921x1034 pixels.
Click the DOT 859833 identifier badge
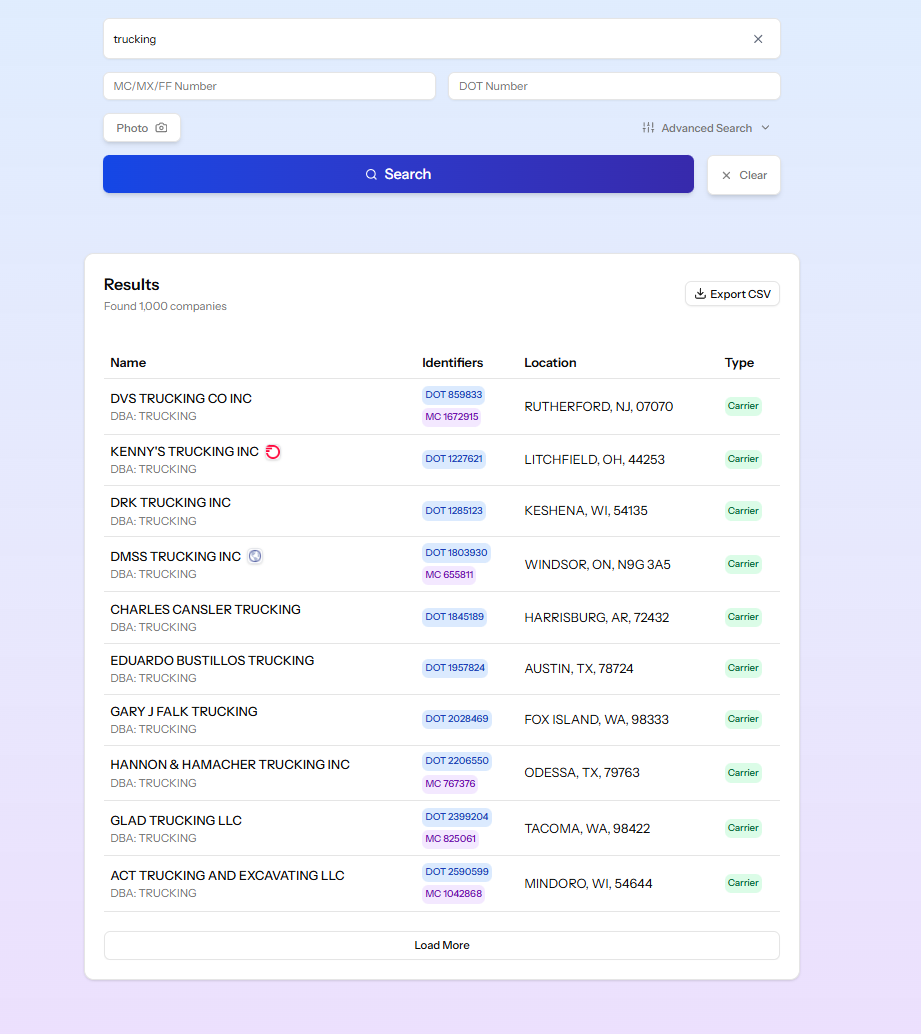(x=454, y=394)
